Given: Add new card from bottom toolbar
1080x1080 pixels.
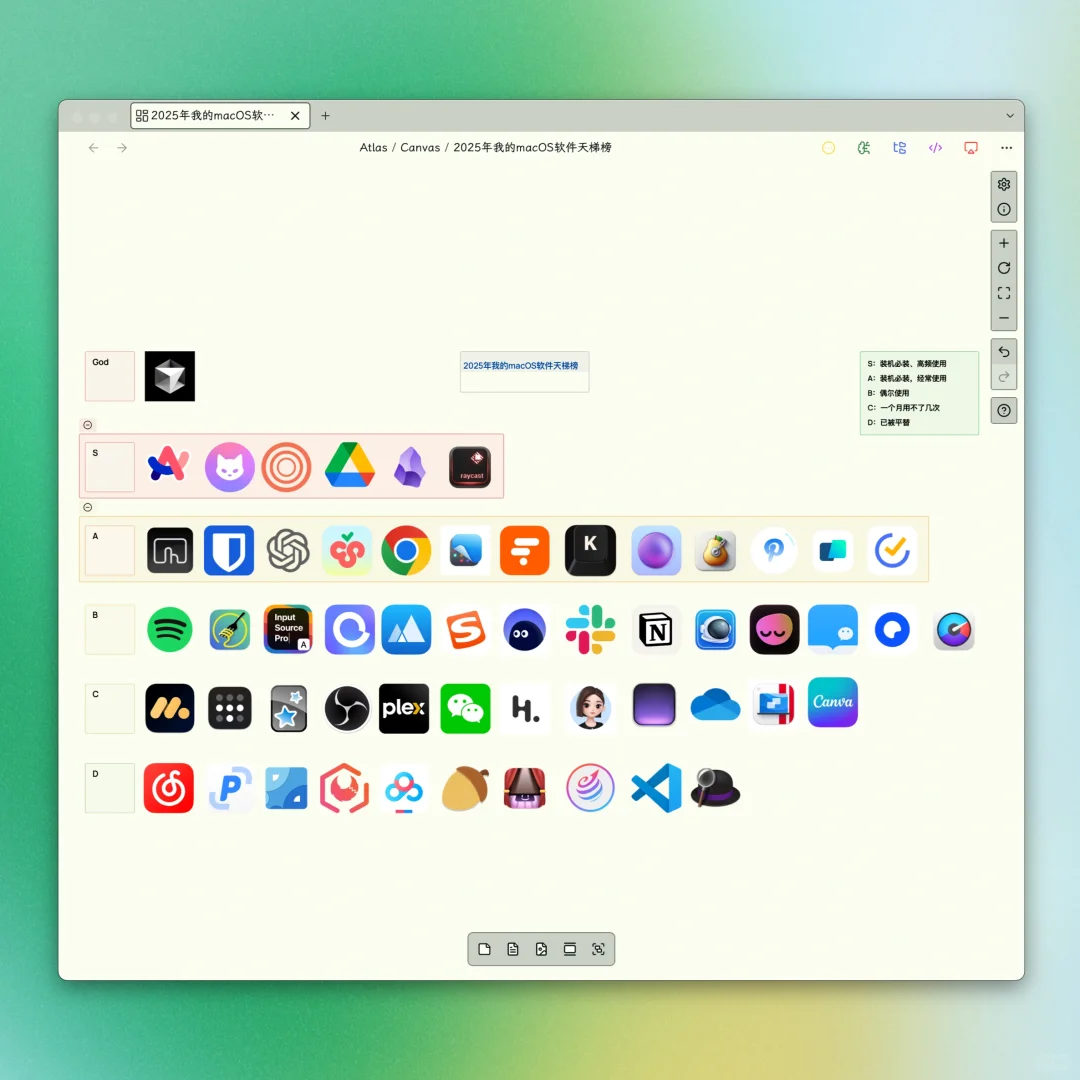Looking at the screenshot, I should 484,949.
